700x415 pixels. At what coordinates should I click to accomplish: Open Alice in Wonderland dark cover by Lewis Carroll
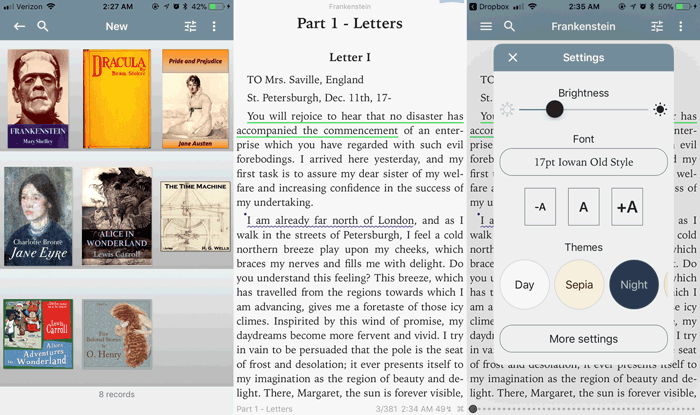(117, 216)
